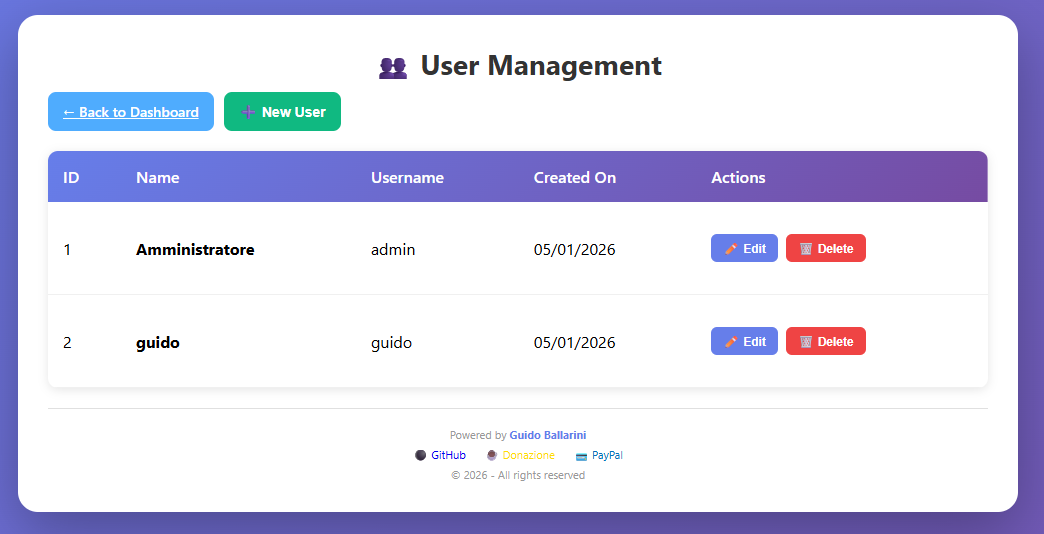Click the plus icon in New User
Screen dimensions: 1044x534
248,113
